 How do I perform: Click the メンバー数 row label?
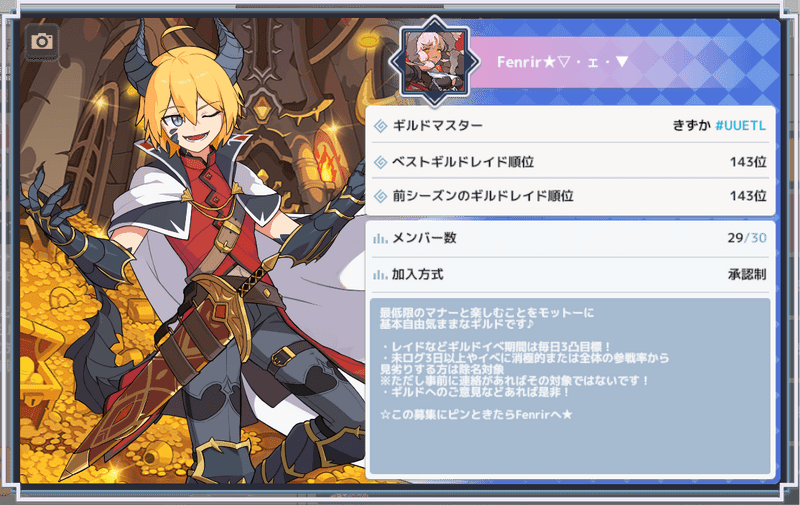point(424,238)
